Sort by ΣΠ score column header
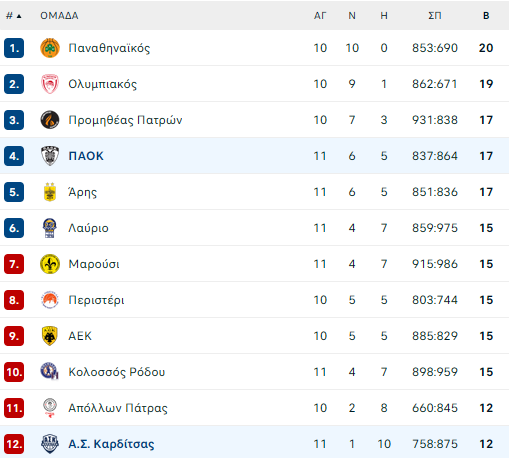Screen dimensions: 509x458 435,16
